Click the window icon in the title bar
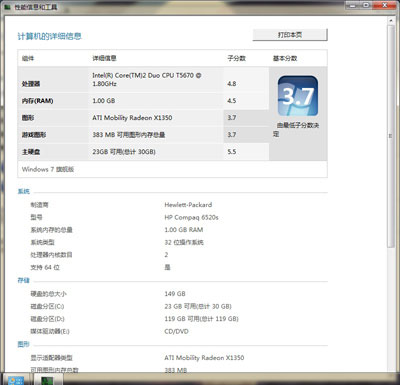 pyautogui.click(x=7, y=7)
